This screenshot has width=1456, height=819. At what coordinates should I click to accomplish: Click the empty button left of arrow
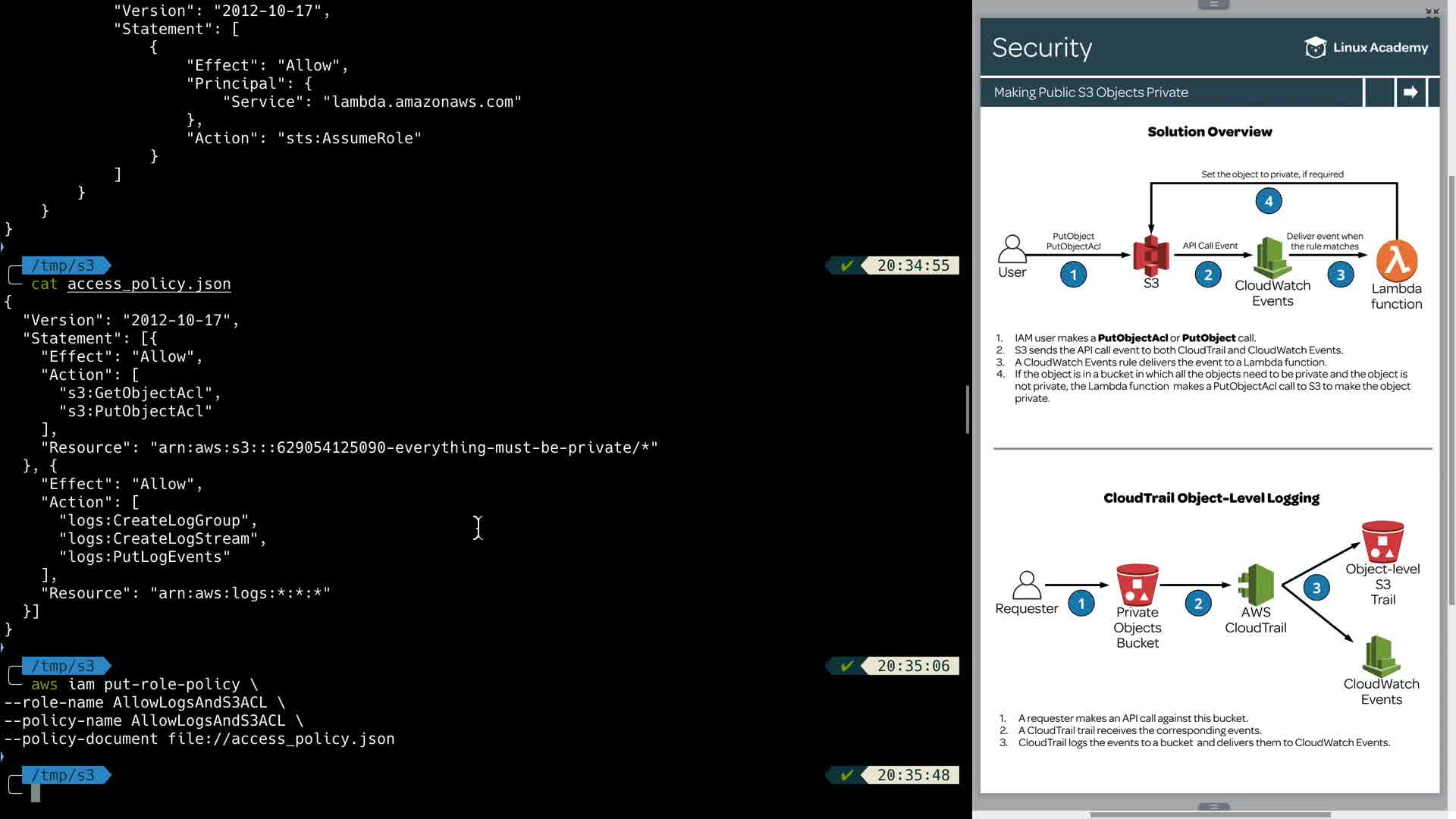1379,93
